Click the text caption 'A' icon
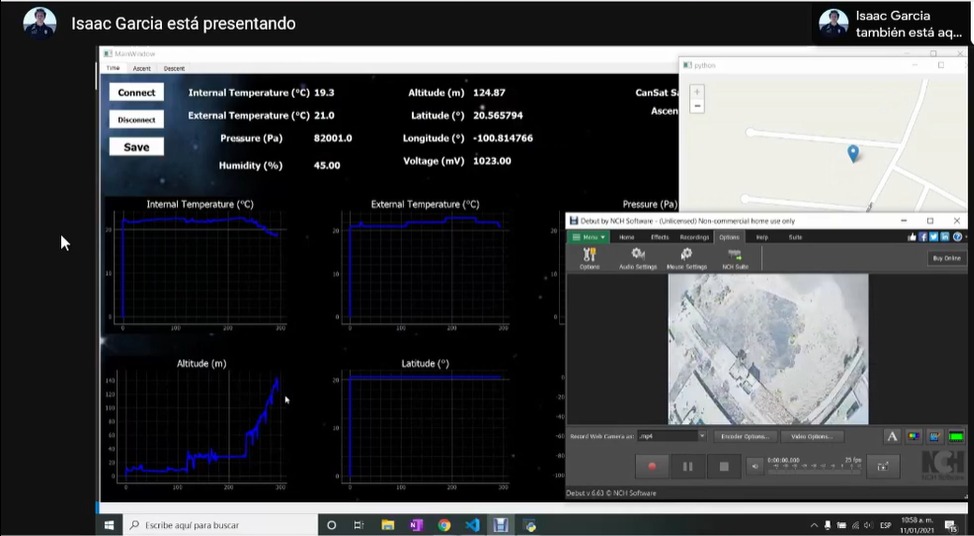974x536 pixels. 892,436
